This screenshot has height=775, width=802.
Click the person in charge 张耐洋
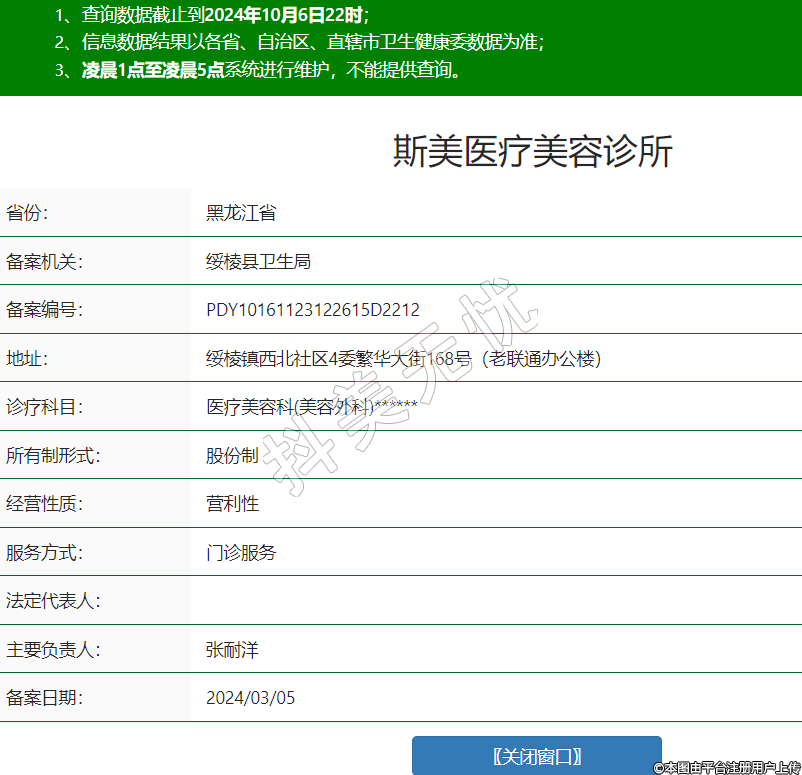coord(232,650)
